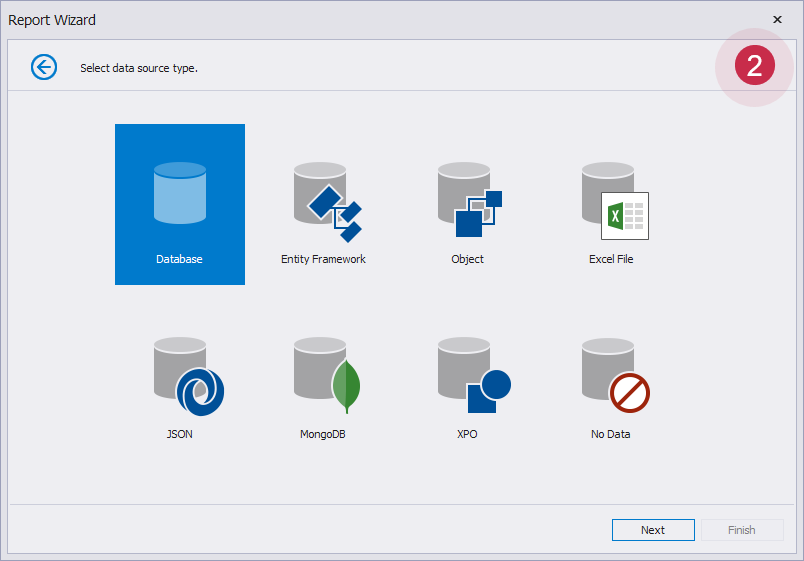The image size is (804, 561).
Task: Click the "Object" label text
Action: 467,259
